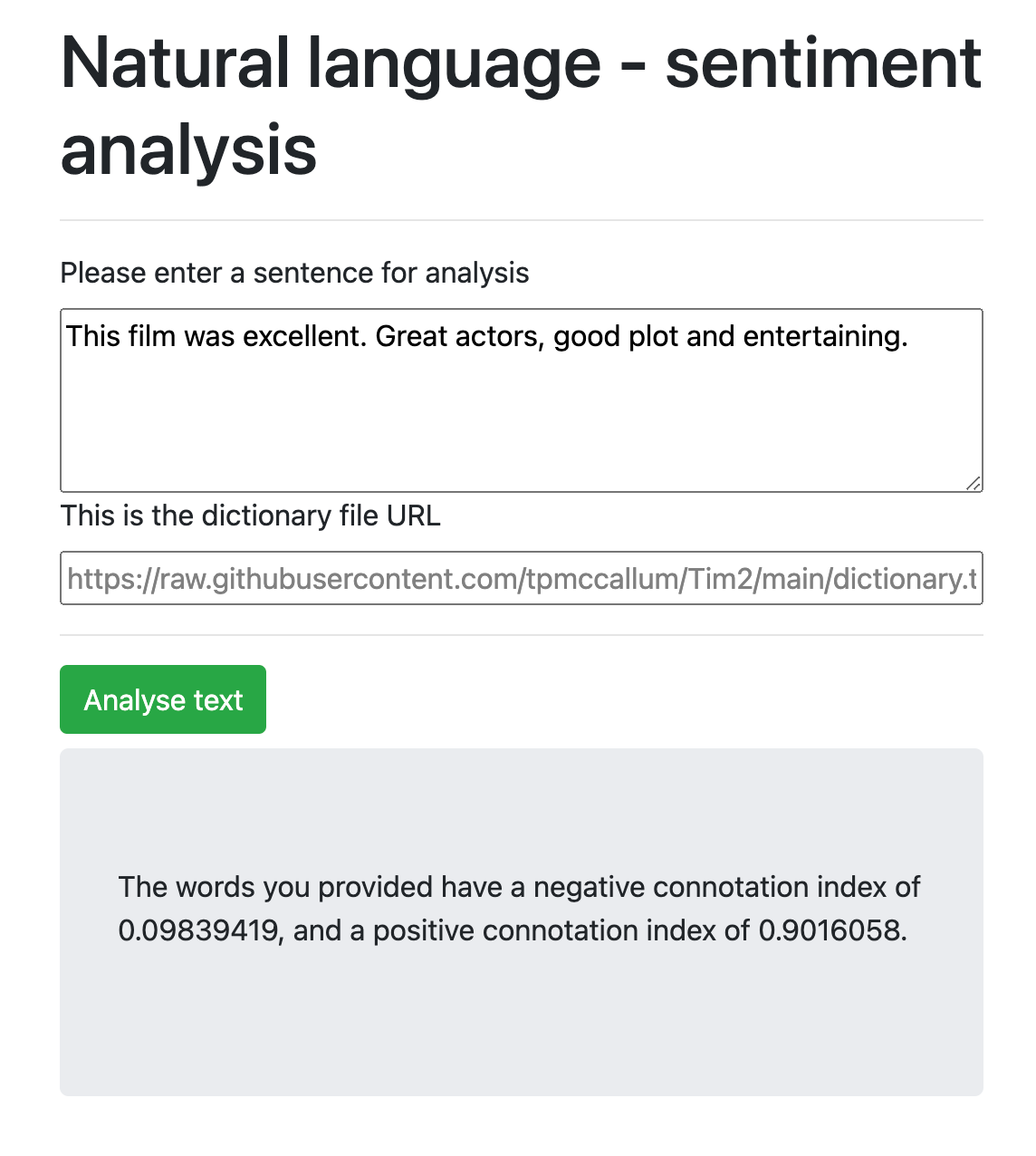Click the Analyse text button
Image resolution: width=1036 pixels, height=1156 pixels.
click(x=163, y=699)
